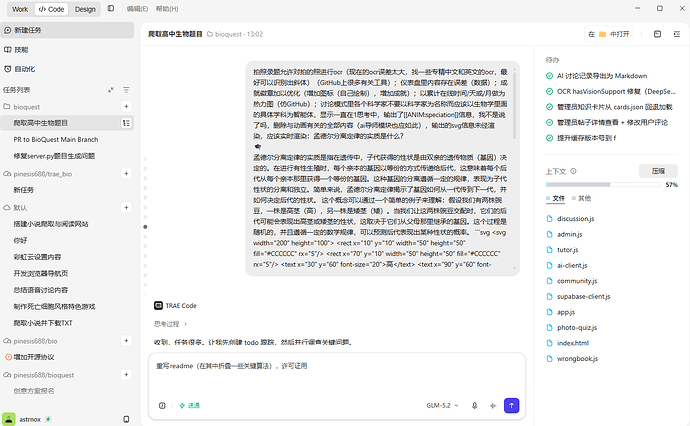Click the microphone voice input icon
This screenshot has width=690, height=426.
click(474, 406)
